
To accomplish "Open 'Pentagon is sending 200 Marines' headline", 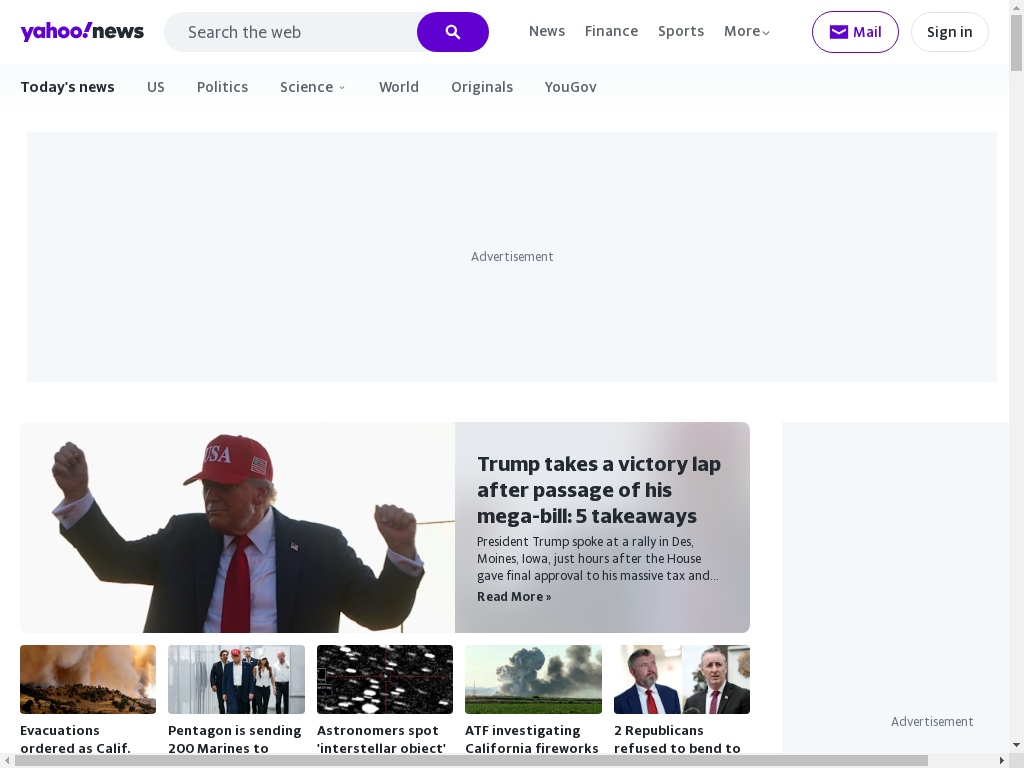I will coord(234,739).
